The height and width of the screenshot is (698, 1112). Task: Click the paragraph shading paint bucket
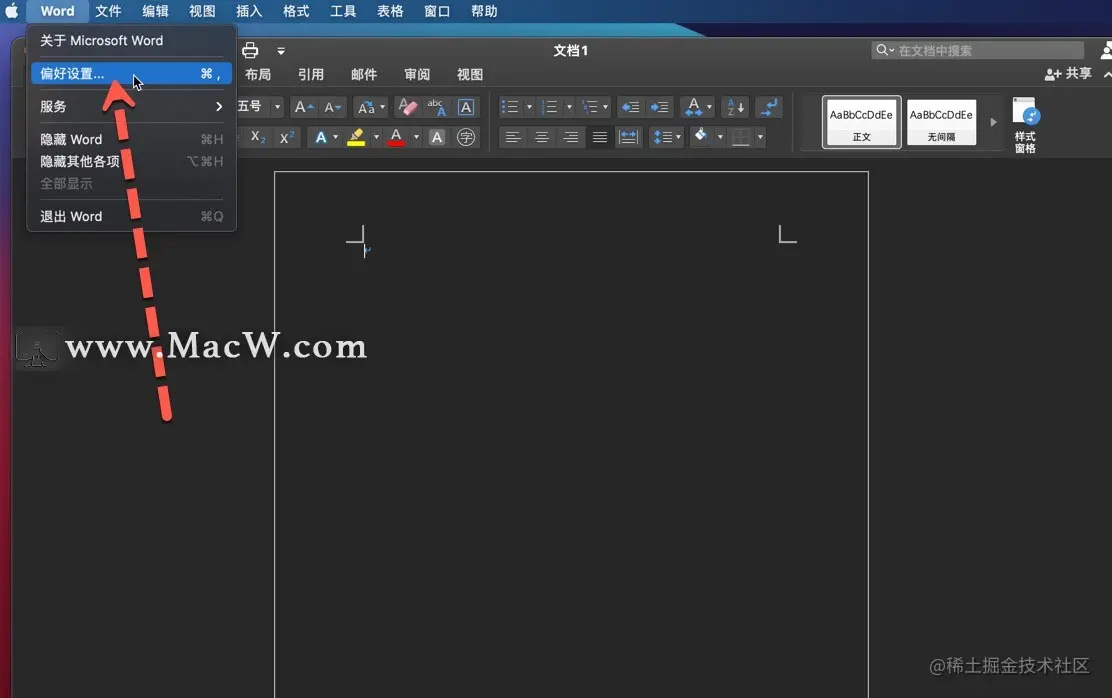tap(701, 135)
